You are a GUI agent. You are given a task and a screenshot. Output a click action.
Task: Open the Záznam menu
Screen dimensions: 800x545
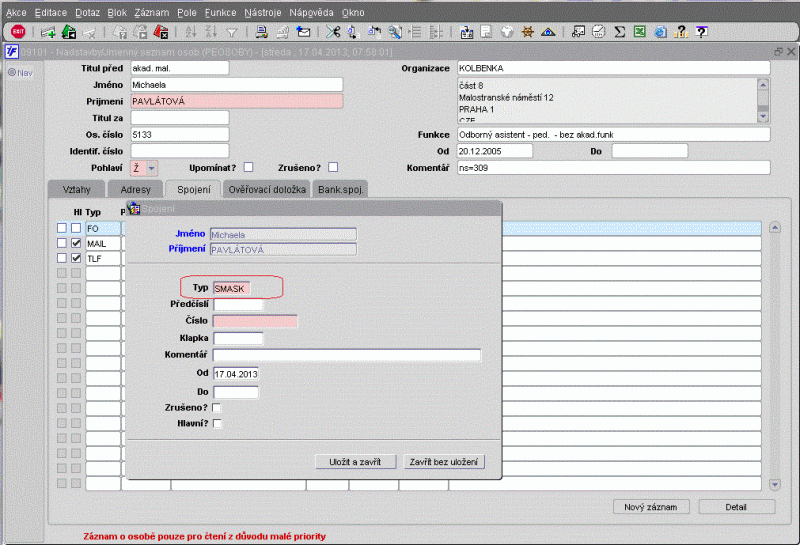click(x=152, y=13)
